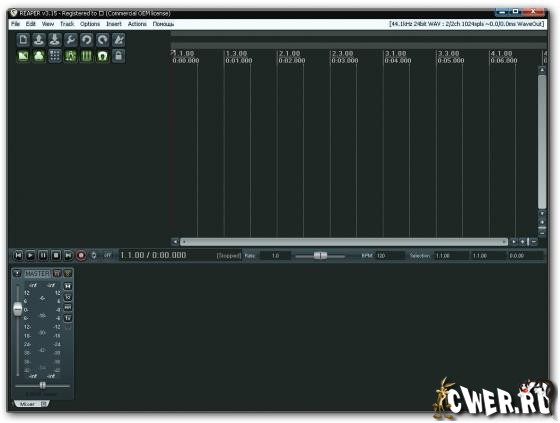Click the BPM tempo field
Viewport: 560px width, 423px height.
(389, 256)
